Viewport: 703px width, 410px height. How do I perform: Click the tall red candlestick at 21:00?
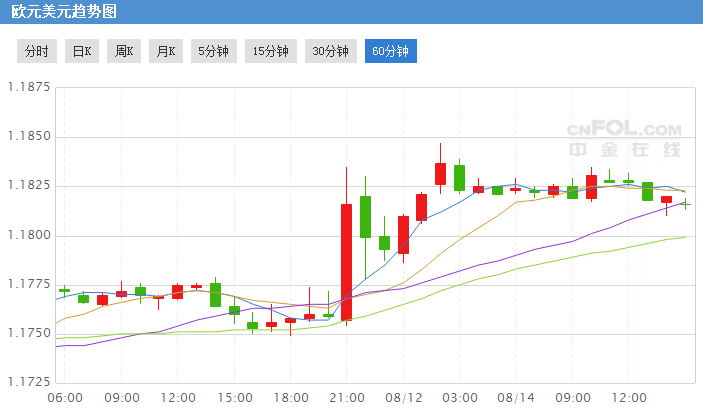click(x=346, y=262)
